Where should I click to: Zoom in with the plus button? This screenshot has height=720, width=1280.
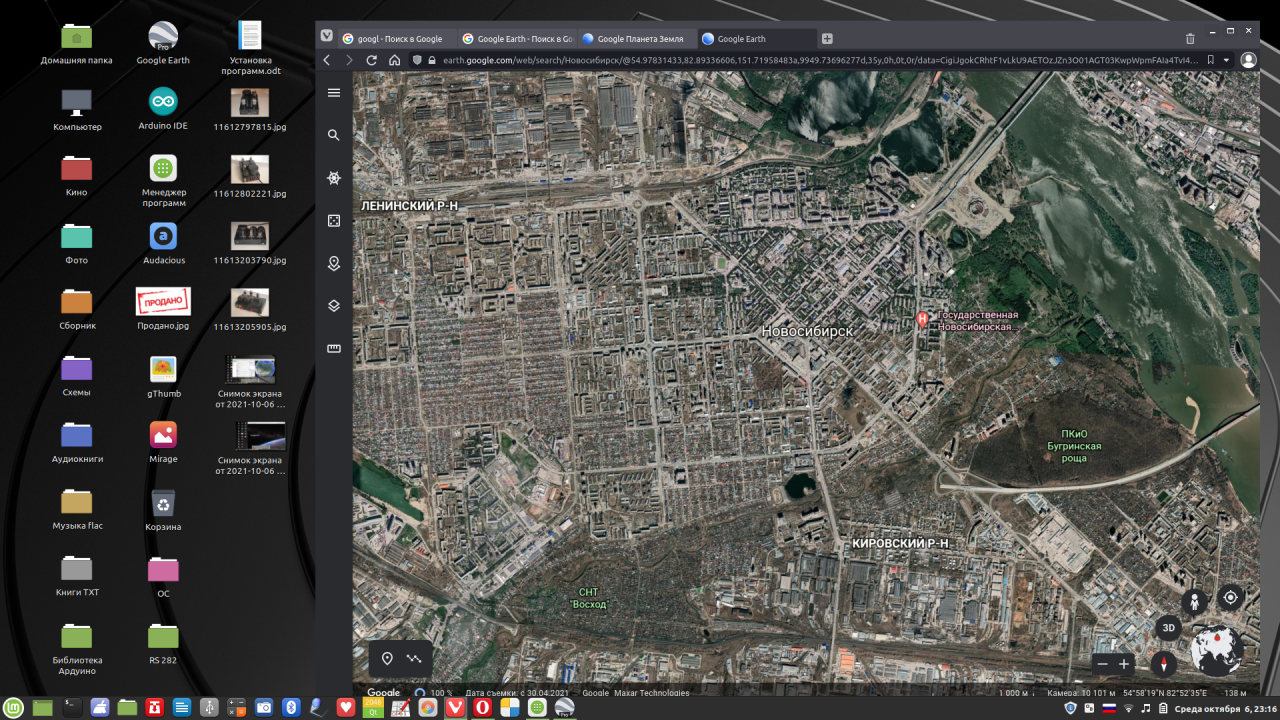coord(1124,664)
